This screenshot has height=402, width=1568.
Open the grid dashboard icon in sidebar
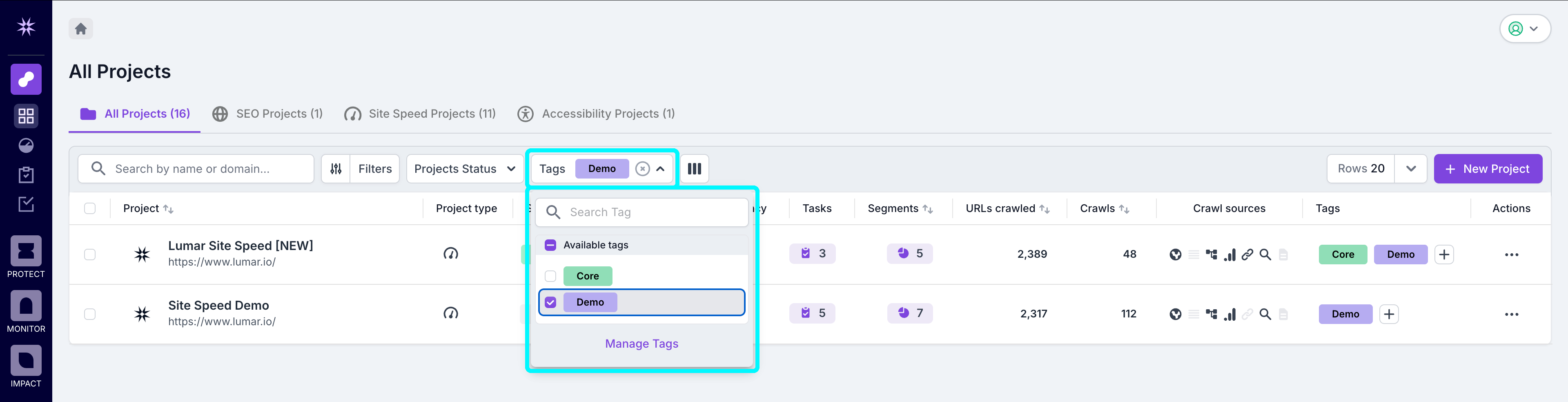(26, 116)
